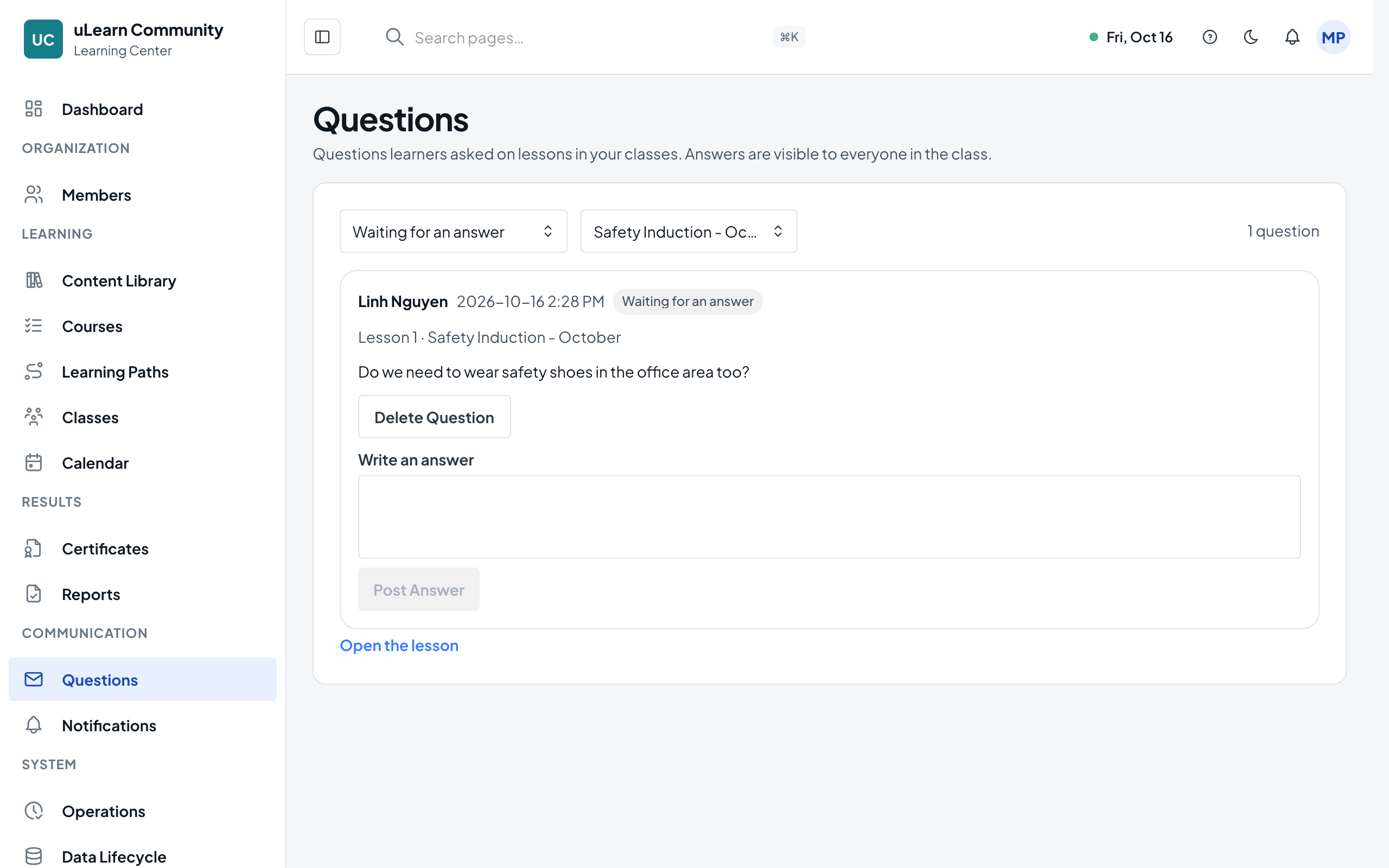The image size is (1389, 868).
Task: Click the Delete Question button
Action: (434, 417)
